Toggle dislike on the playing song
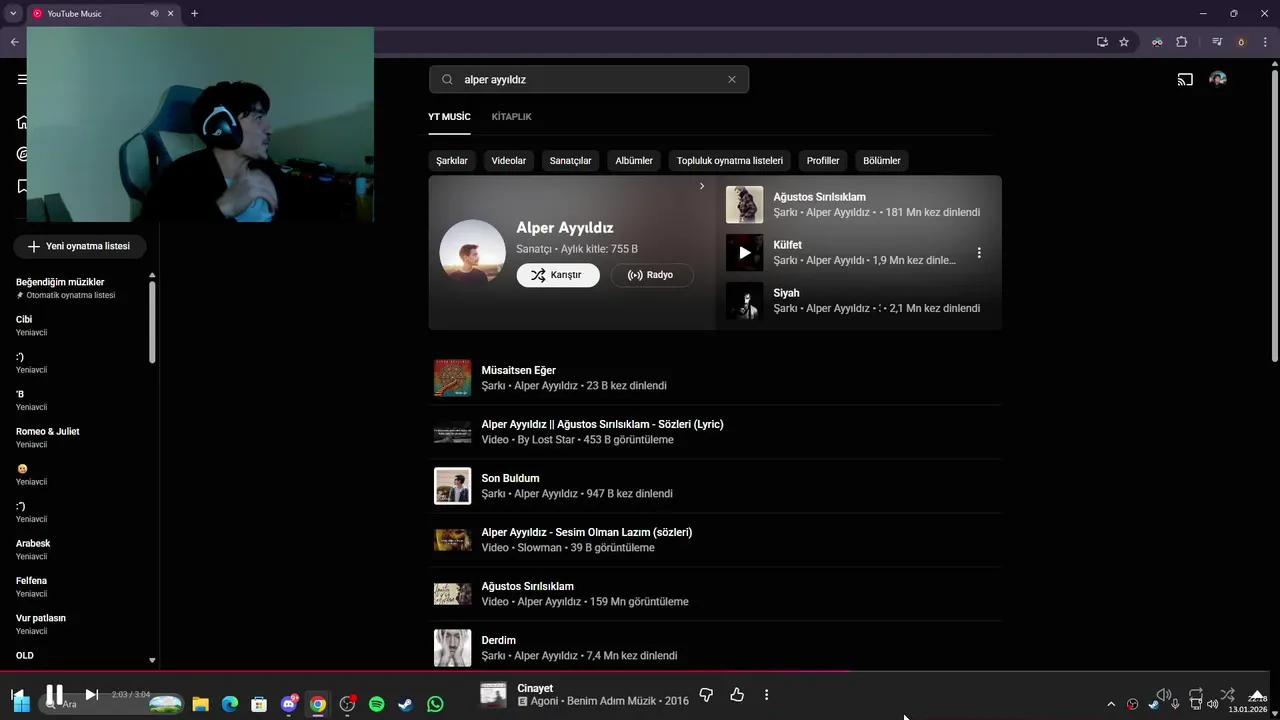This screenshot has width=1280, height=720. [706, 694]
